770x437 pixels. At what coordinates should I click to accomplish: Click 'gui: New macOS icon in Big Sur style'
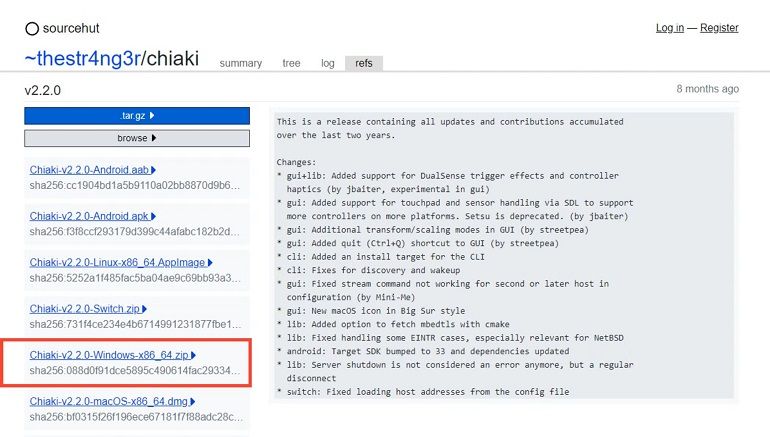point(371,311)
